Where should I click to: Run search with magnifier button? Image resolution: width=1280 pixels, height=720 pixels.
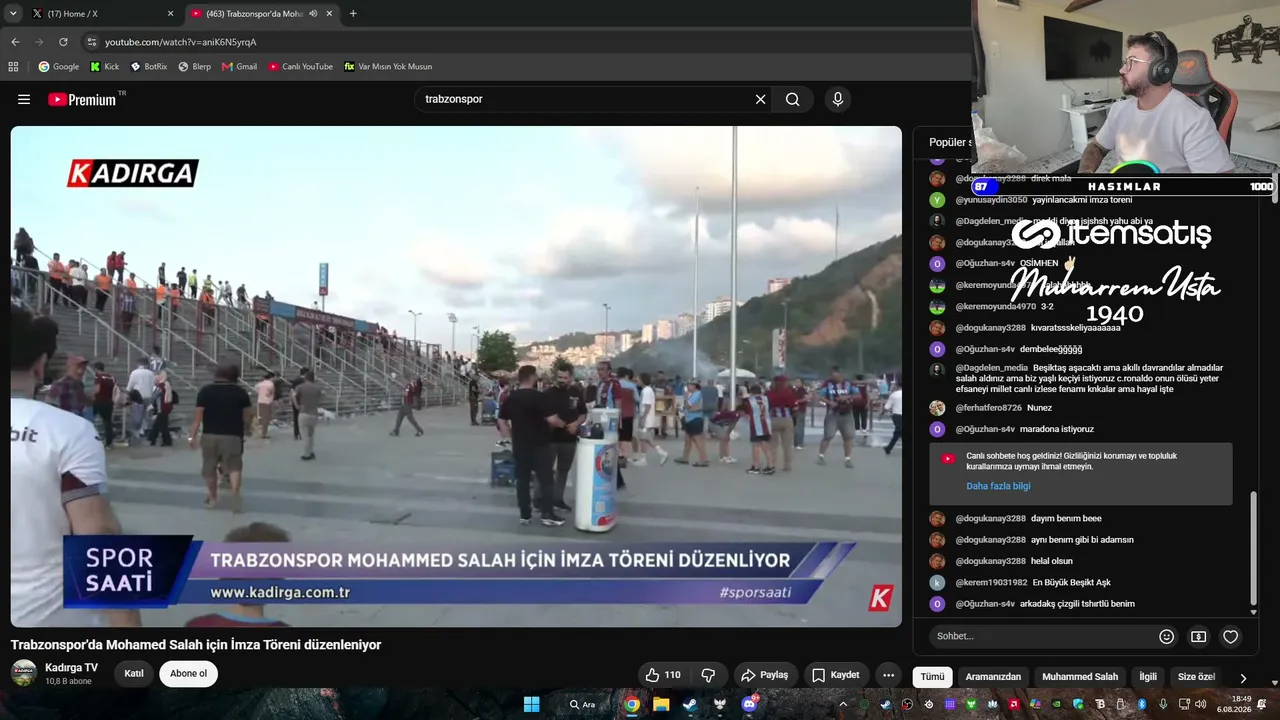tap(792, 99)
